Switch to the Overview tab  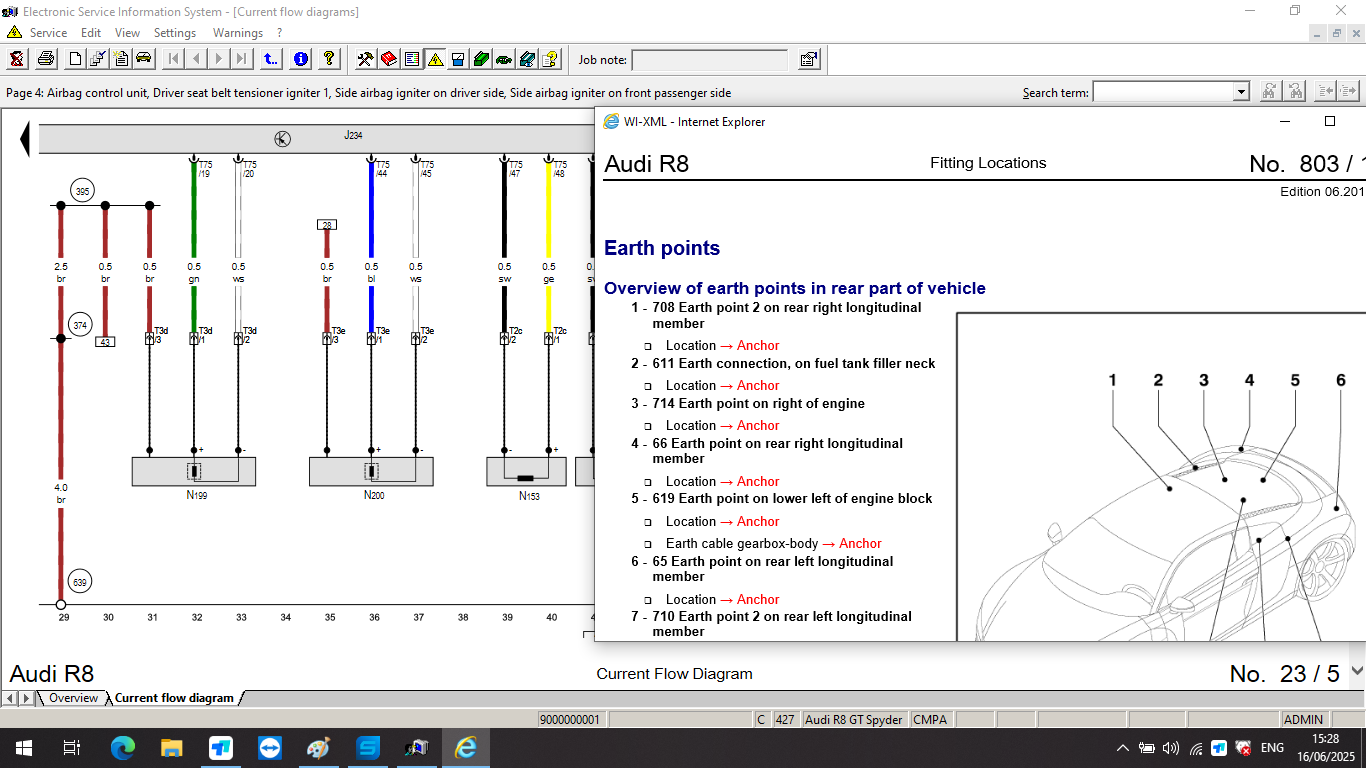pos(72,698)
